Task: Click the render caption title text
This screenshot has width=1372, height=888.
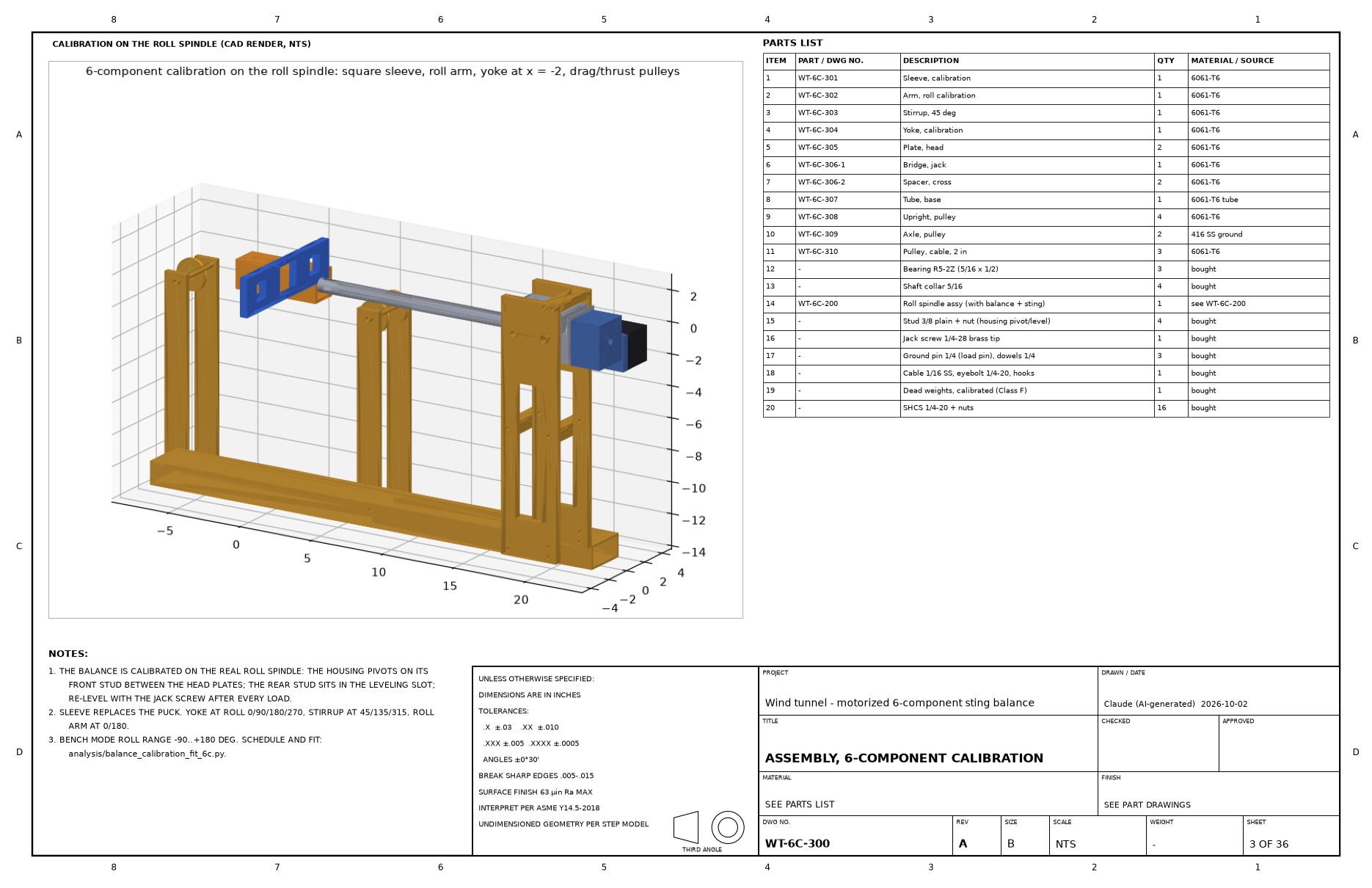Action: coord(382,71)
